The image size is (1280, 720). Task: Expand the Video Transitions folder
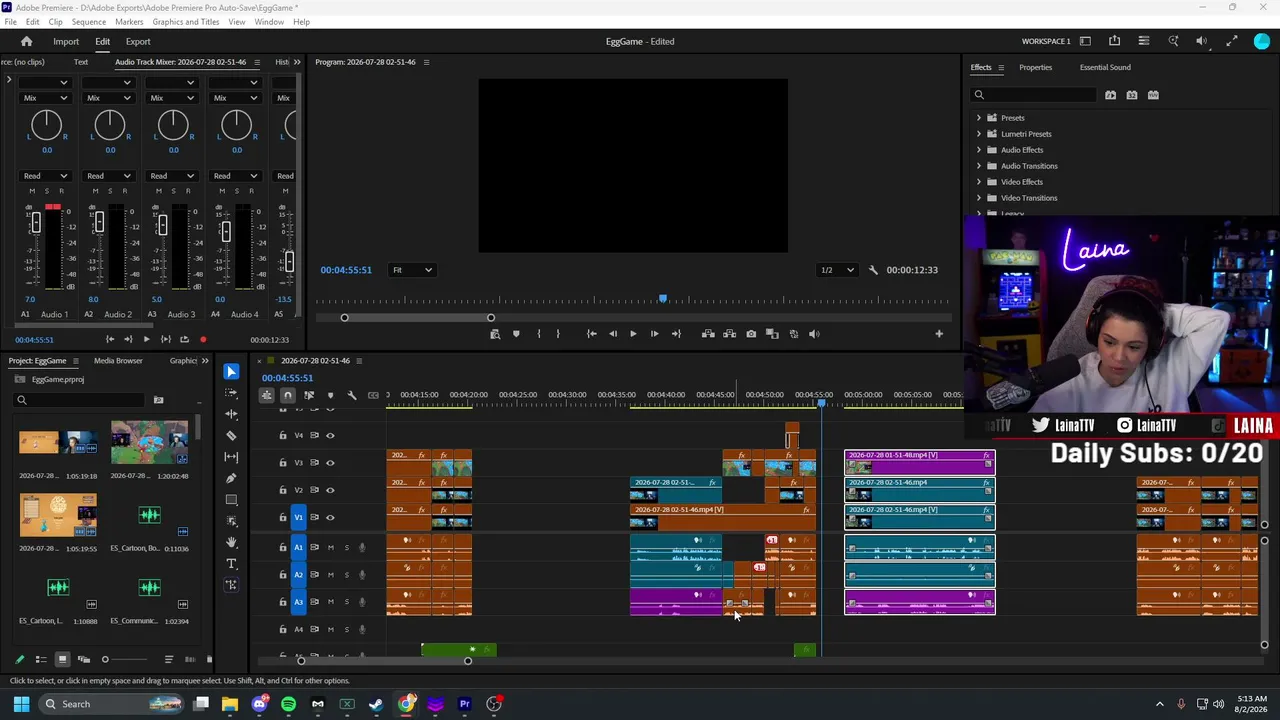tap(979, 198)
